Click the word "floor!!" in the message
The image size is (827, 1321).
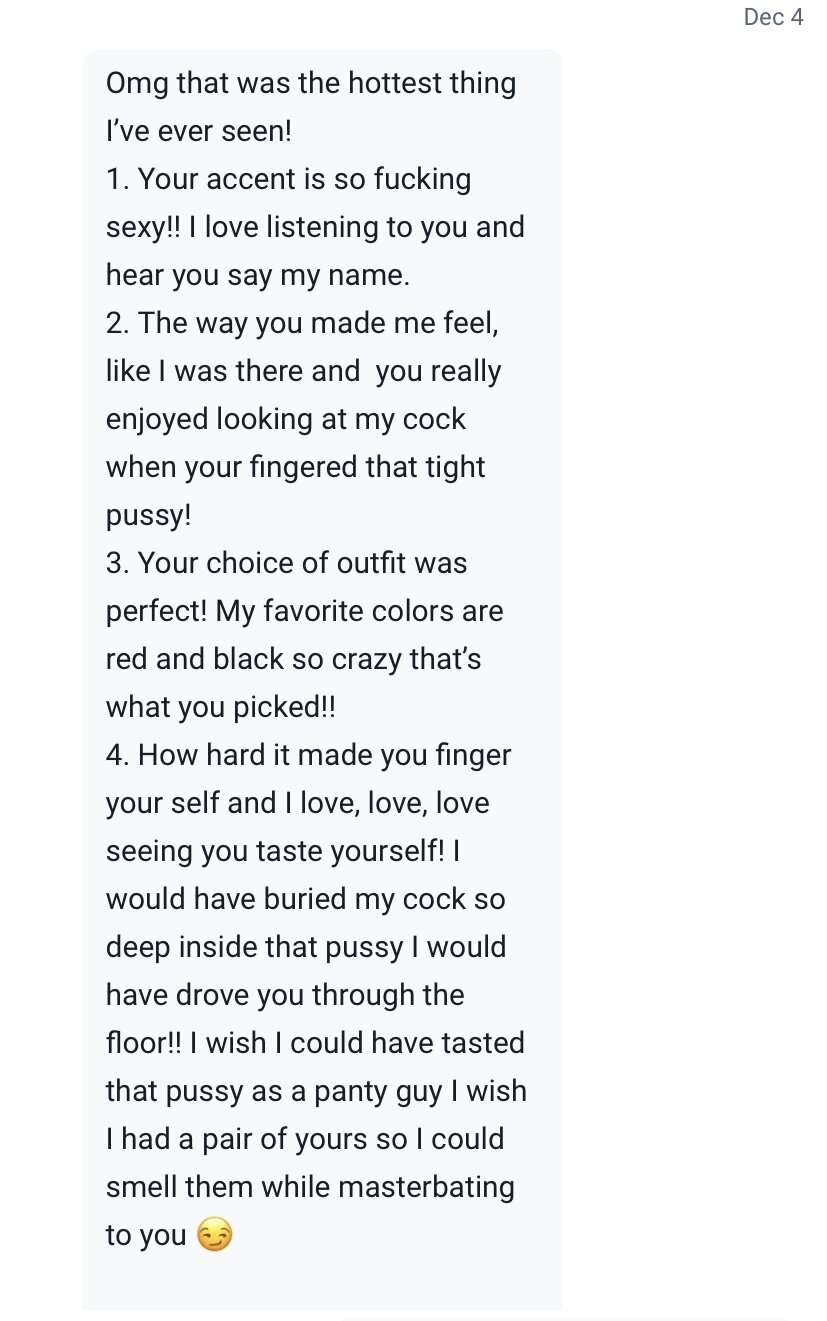(x=151, y=1043)
